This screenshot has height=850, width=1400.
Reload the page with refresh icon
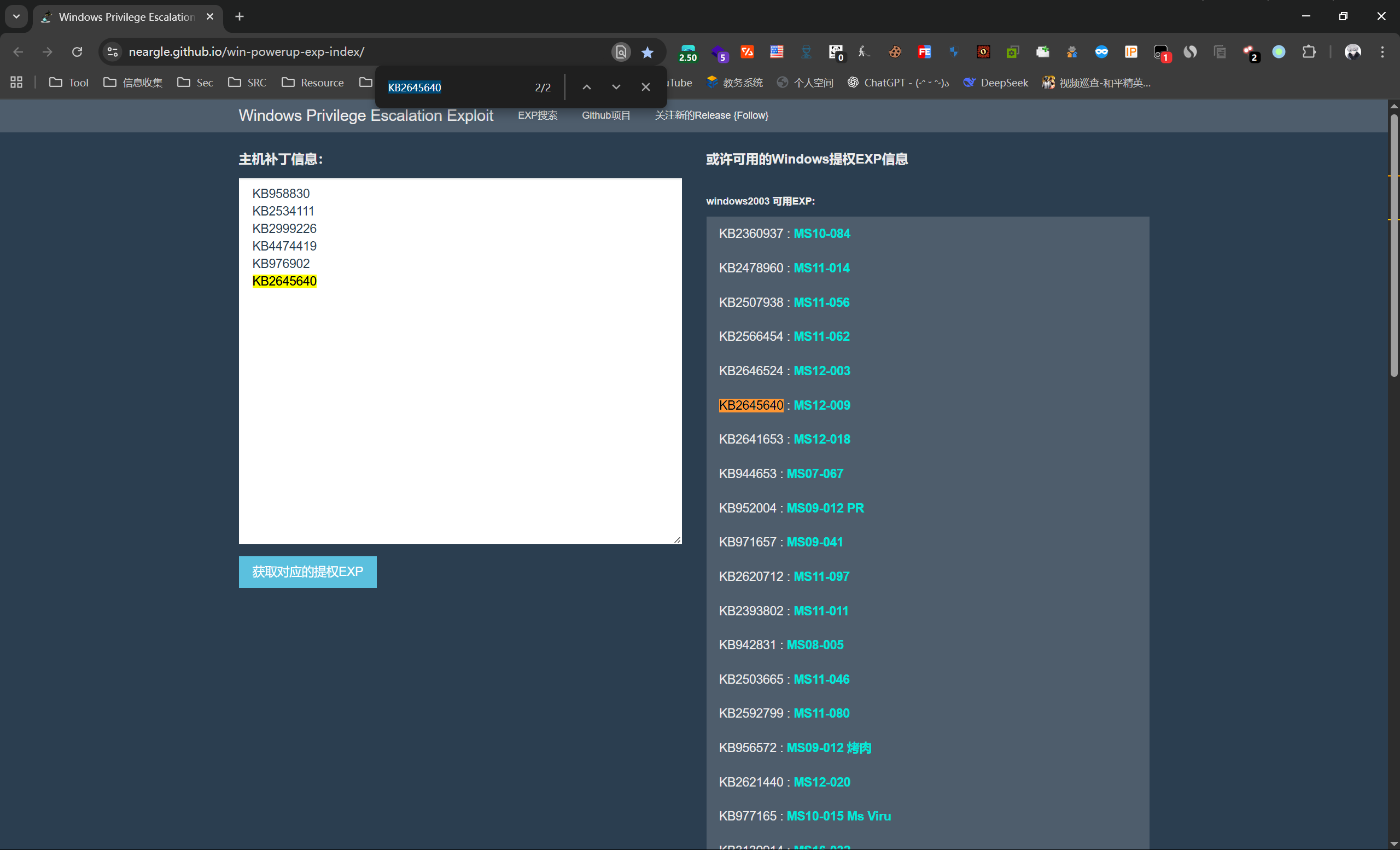point(77,52)
